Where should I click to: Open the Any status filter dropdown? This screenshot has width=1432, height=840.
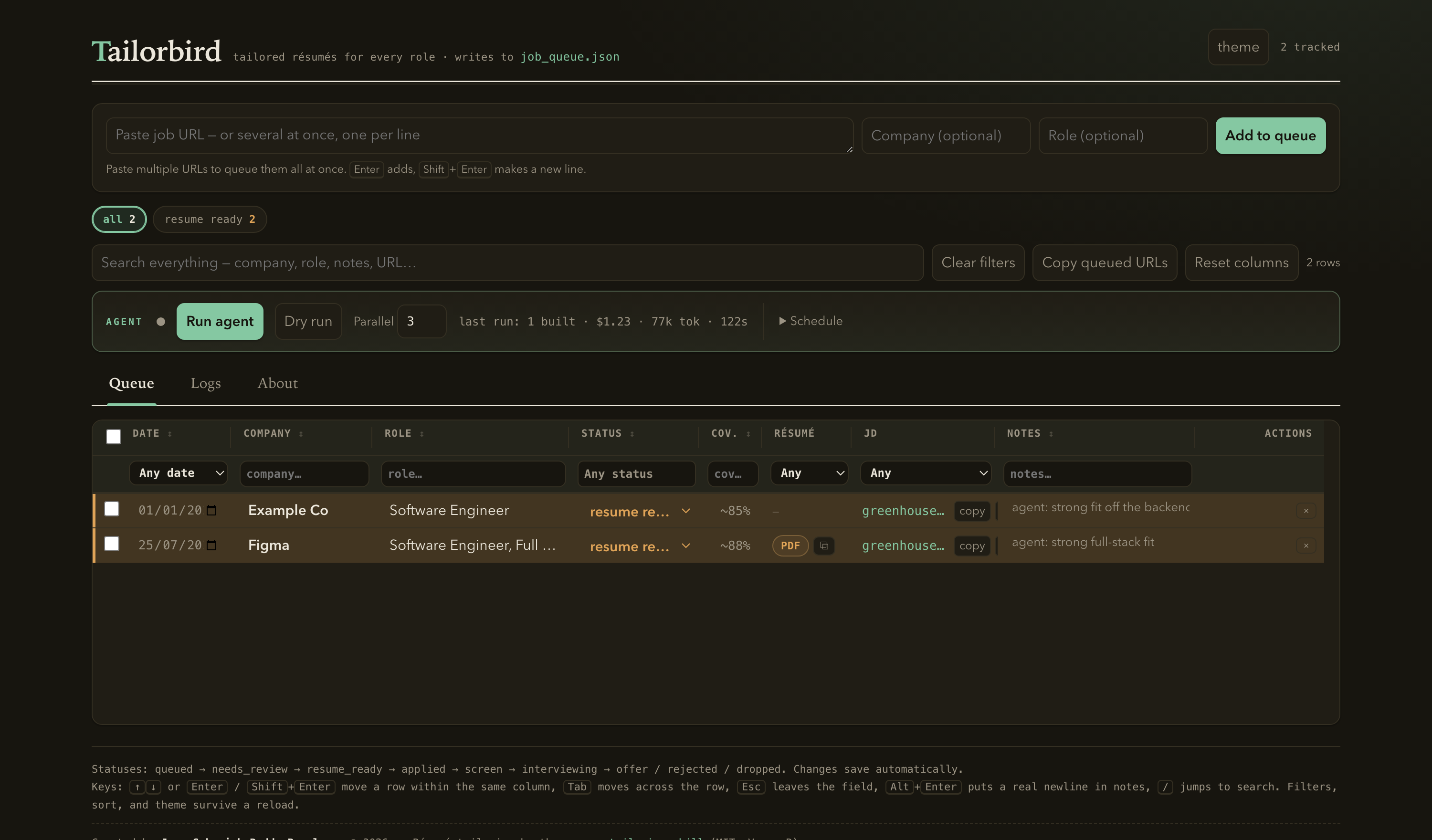click(636, 473)
